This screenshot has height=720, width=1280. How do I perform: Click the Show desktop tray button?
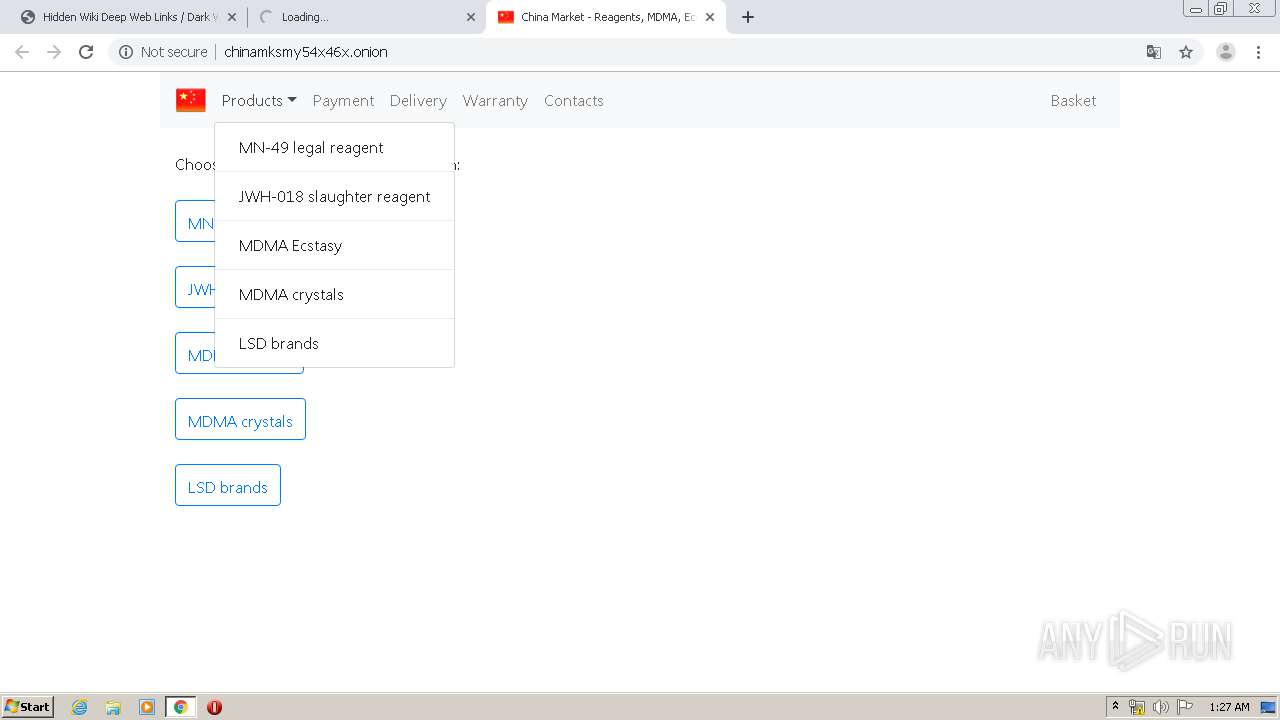point(1269,707)
